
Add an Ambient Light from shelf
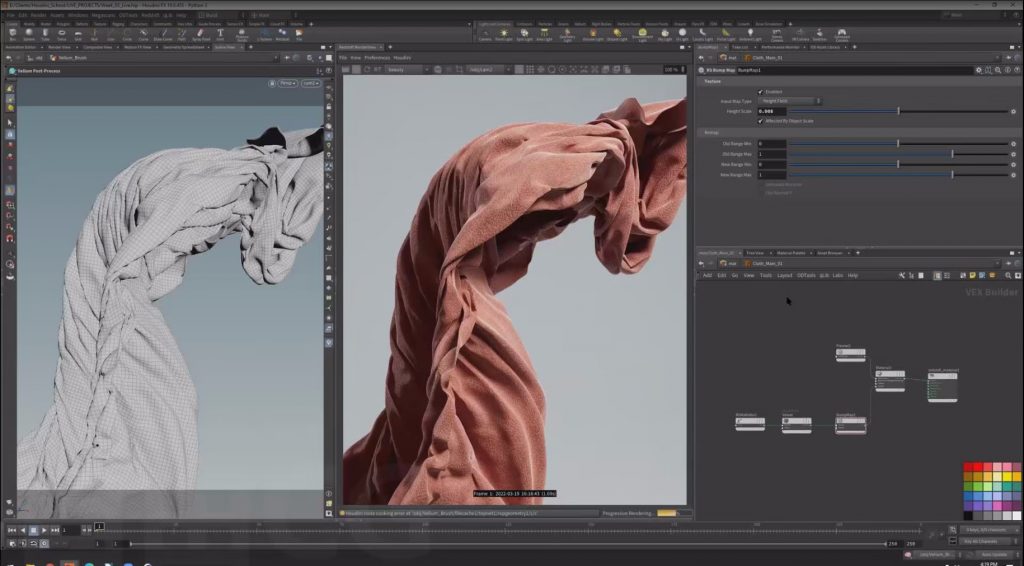750,35
